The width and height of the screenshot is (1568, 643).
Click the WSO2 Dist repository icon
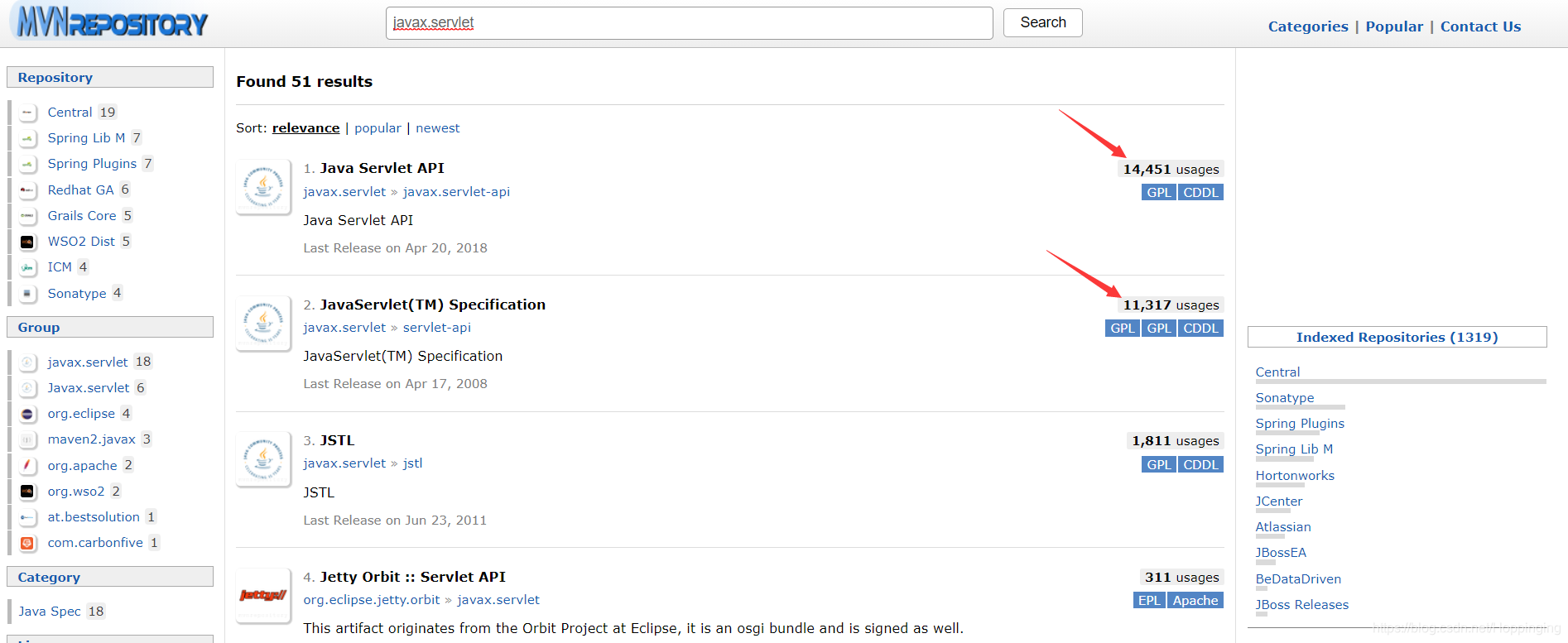tap(27, 242)
